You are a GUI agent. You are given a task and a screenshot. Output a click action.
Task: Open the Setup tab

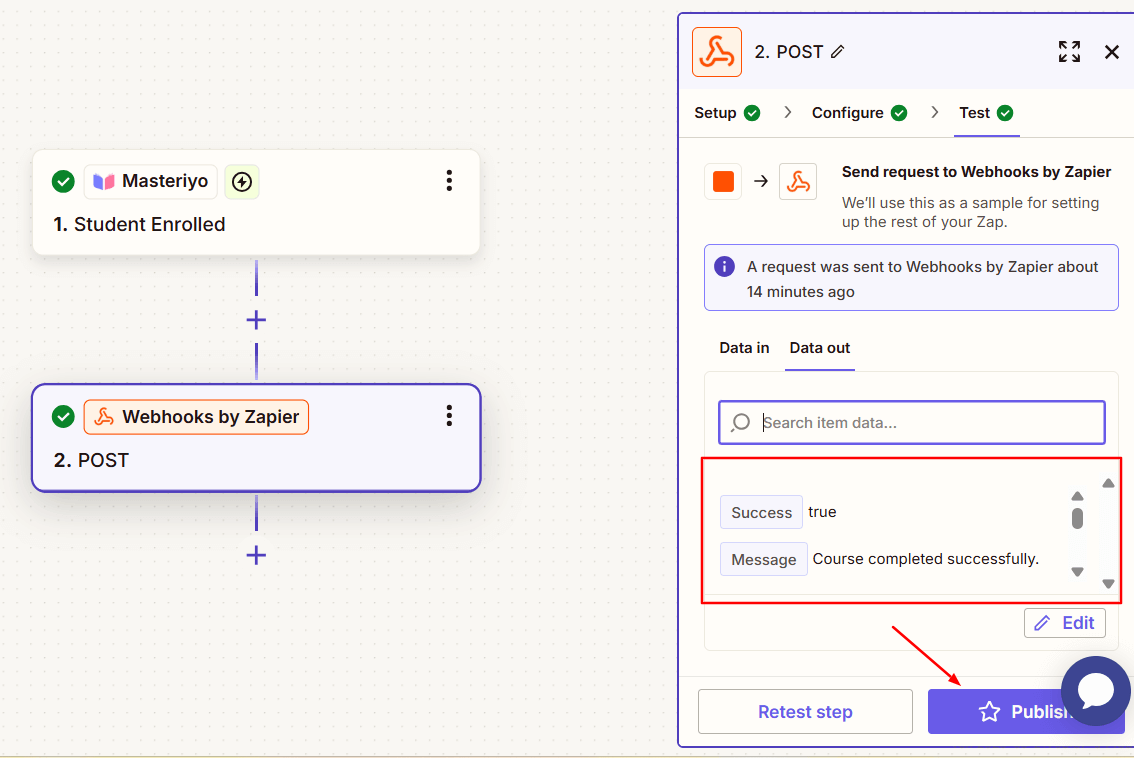[x=727, y=113]
